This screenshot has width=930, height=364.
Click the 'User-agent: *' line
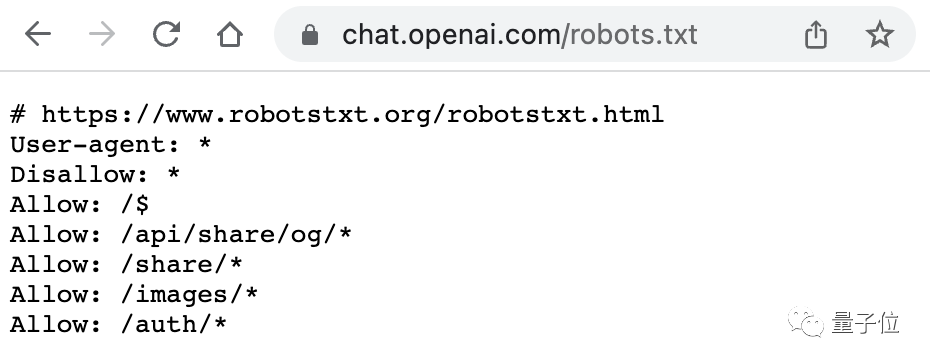click(110, 145)
